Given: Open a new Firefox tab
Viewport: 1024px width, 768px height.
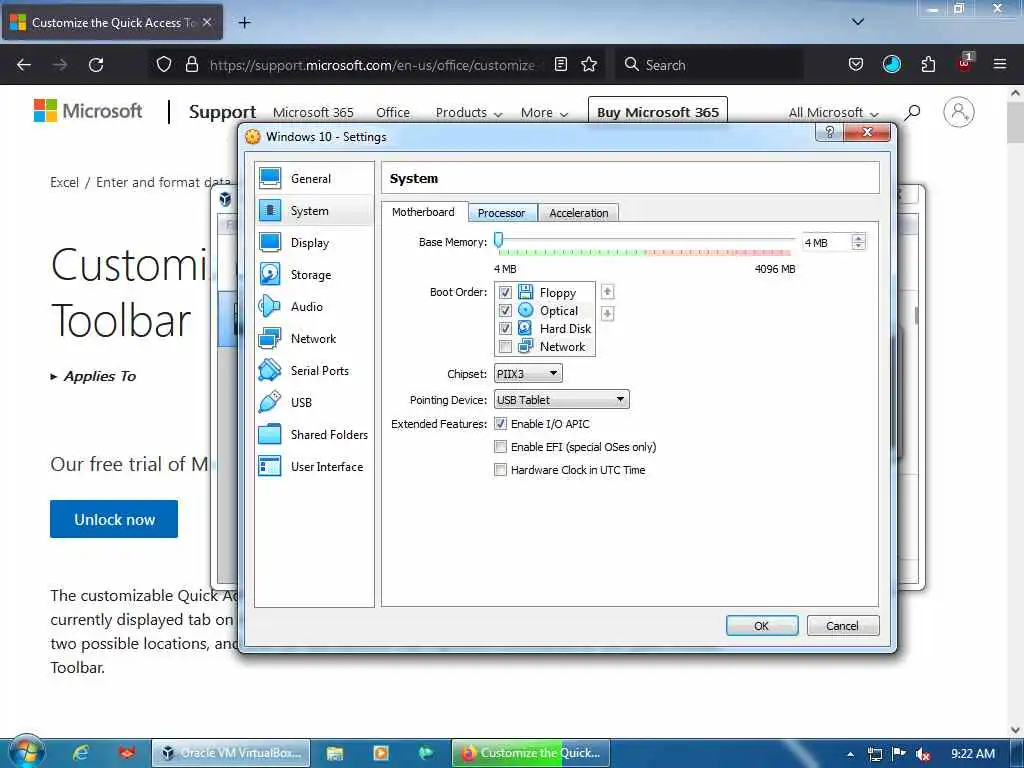Looking at the screenshot, I should pyautogui.click(x=244, y=22).
